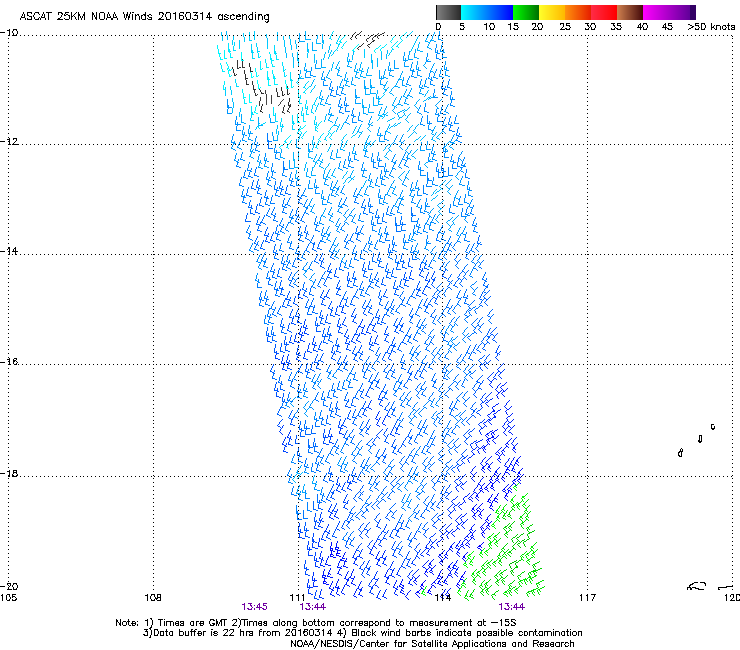
Task: Click the magenta 40-45 knots color segment
Action: 656,12
